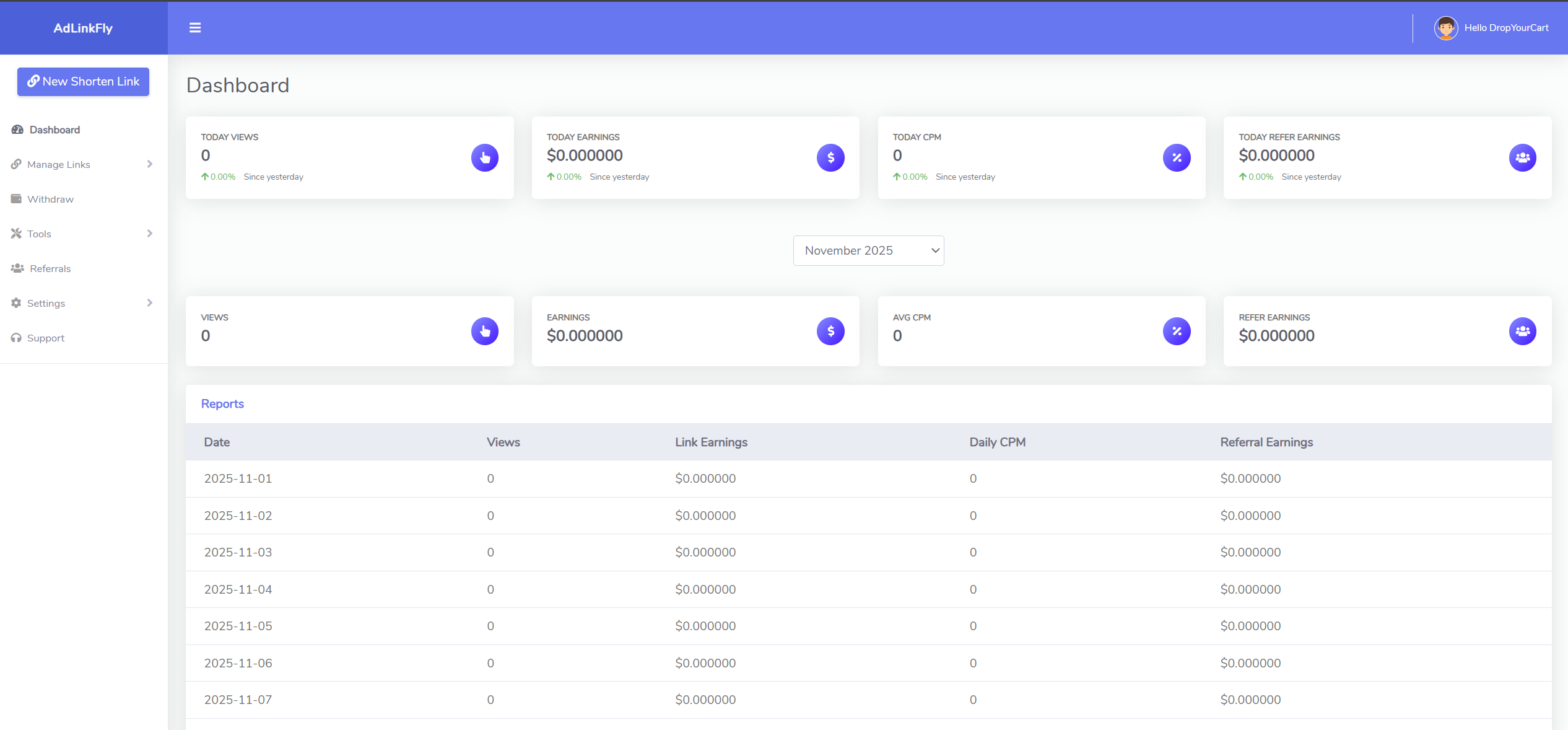Image resolution: width=1568 pixels, height=730 pixels.
Task: Click the Today CPM percent icon
Action: click(1177, 158)
